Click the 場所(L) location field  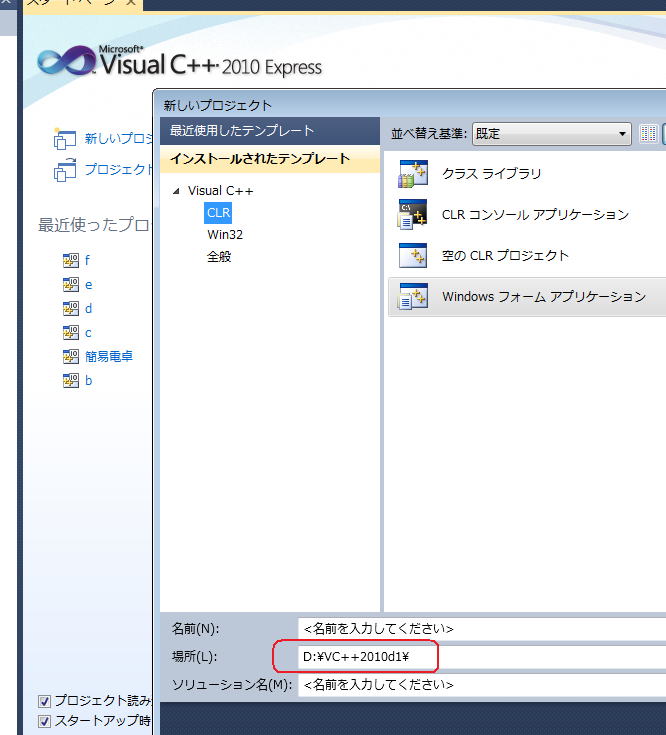point(482,657)
